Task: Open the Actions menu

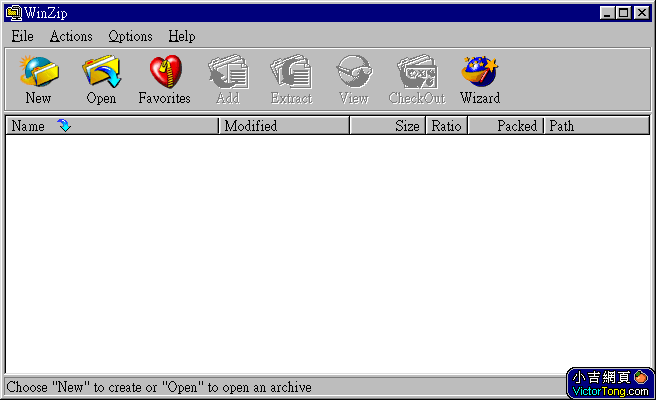Action: coord(71,36)
